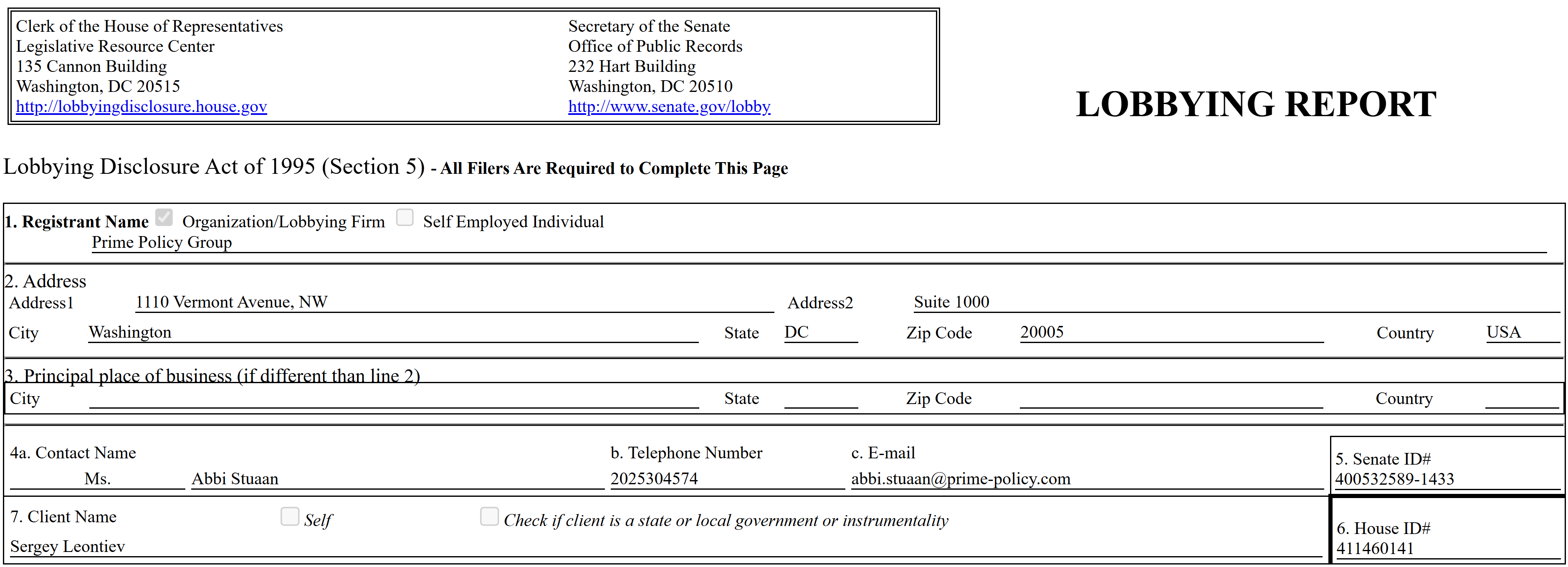Toggle the Organization/Lobbying Firm checkbox

(x=164, y=217)
